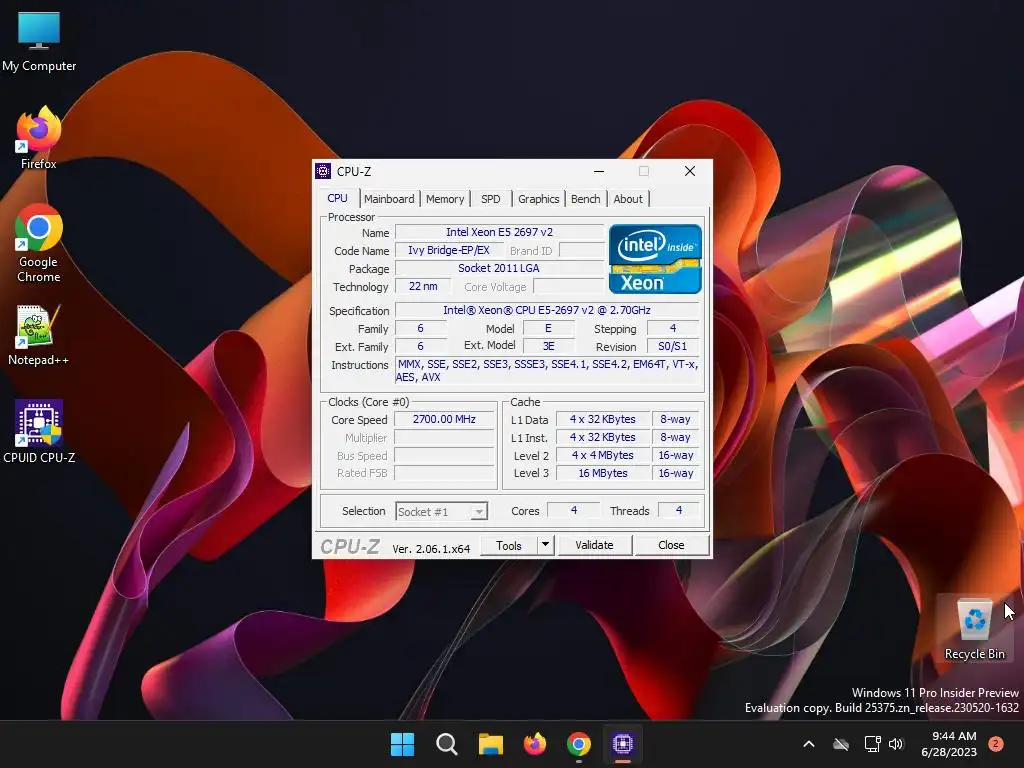The image size is (1024, 768).
Task: Launch Firefox from the desktop shortcut
Action: pos(39,138)
